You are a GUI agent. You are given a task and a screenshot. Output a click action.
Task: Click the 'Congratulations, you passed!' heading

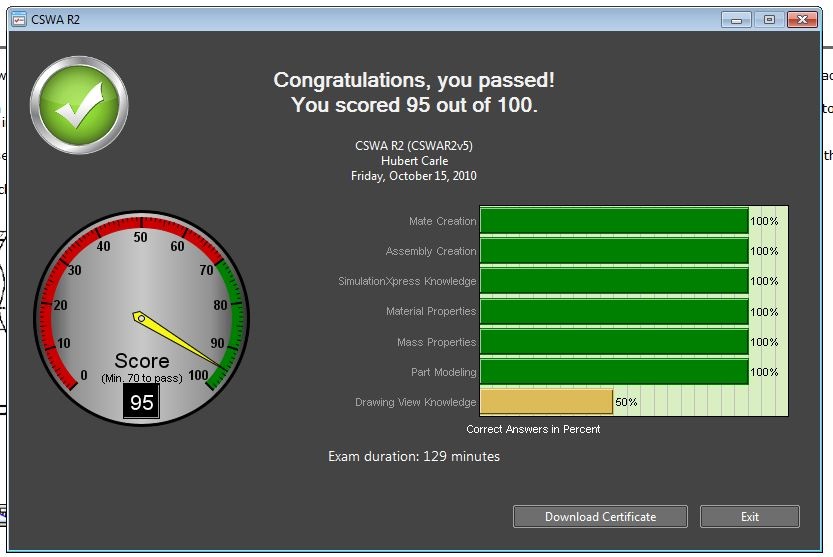point(414,80)
